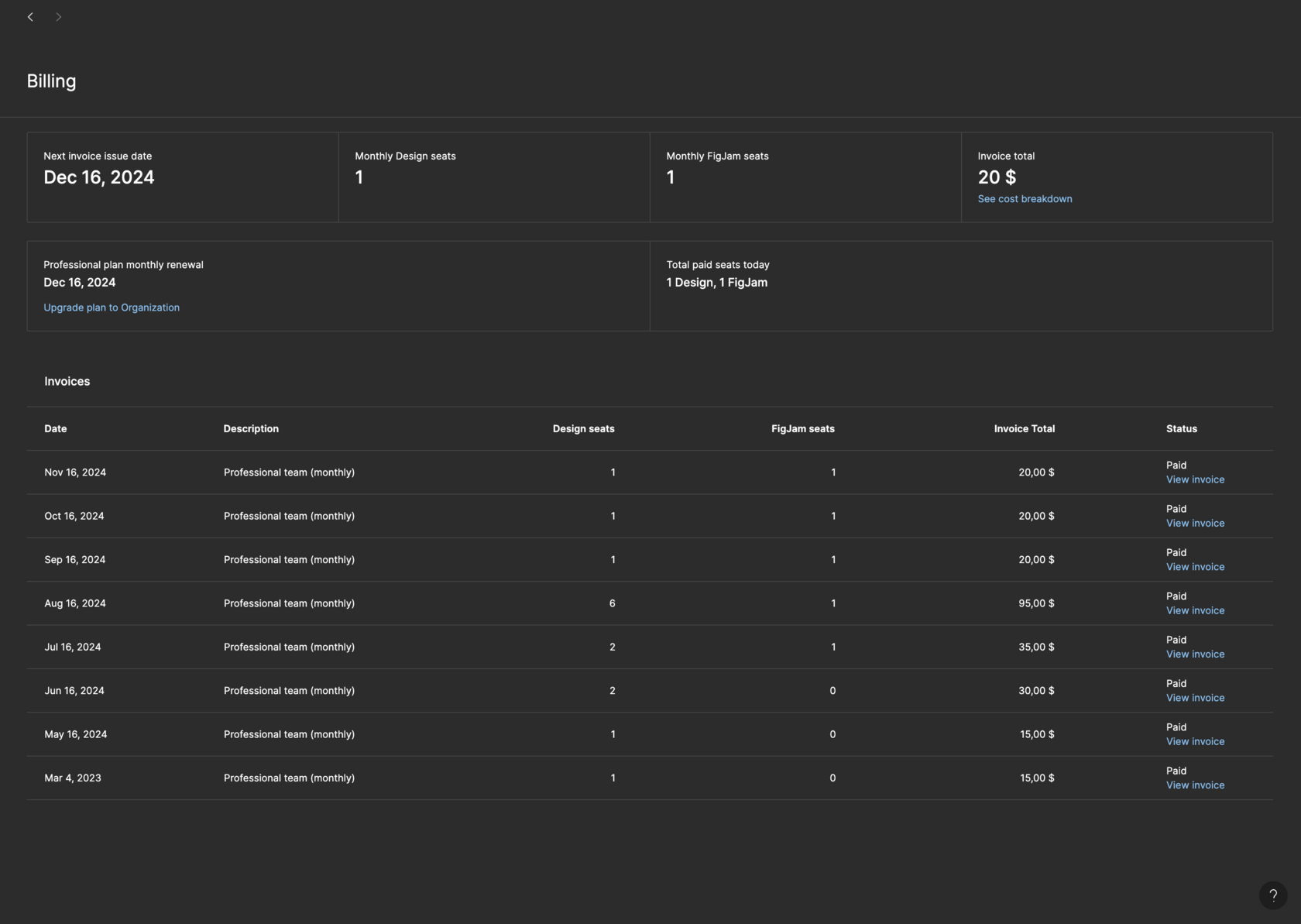The width and height of the screenshot is (1301, 924).
Task: Click the Next invoice issue date label
Action: [98, 156]
